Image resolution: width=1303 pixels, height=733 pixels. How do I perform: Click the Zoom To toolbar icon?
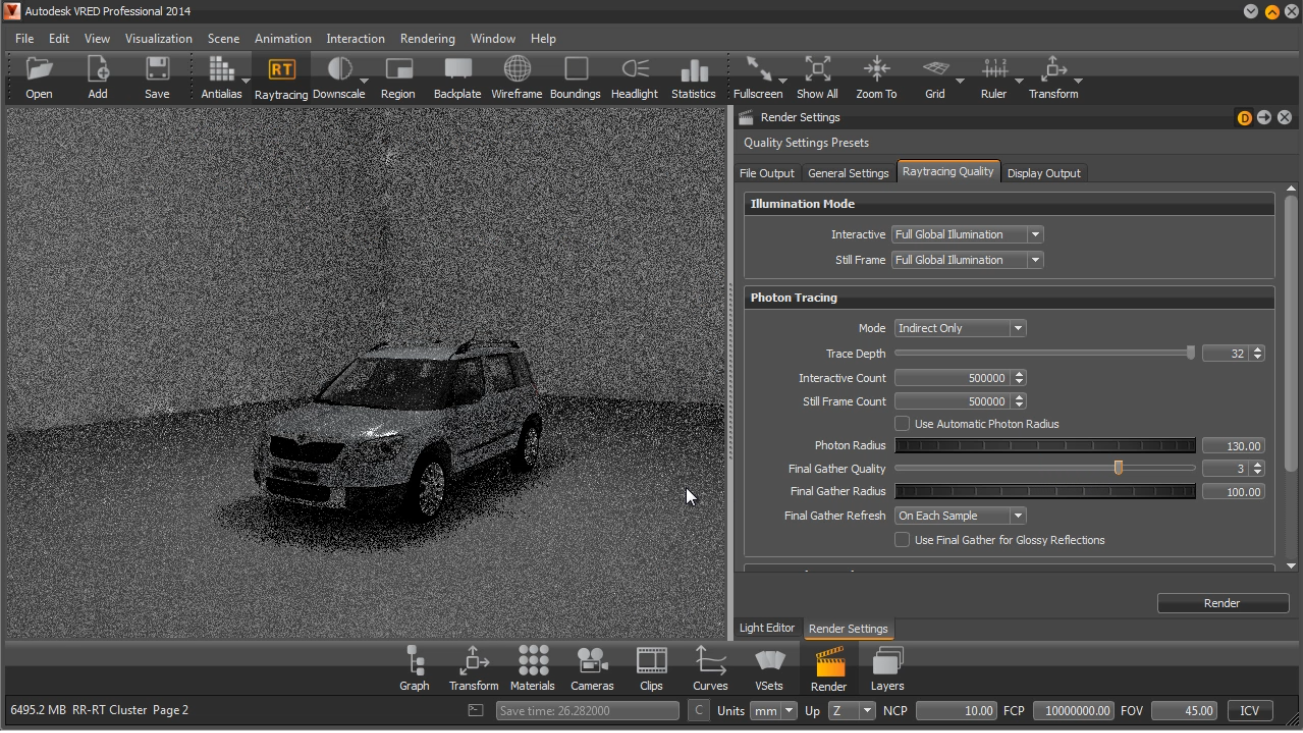pos(876,77)
